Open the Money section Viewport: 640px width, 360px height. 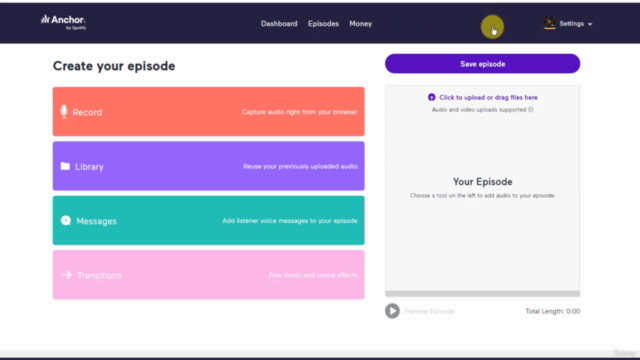coord(360,24)
